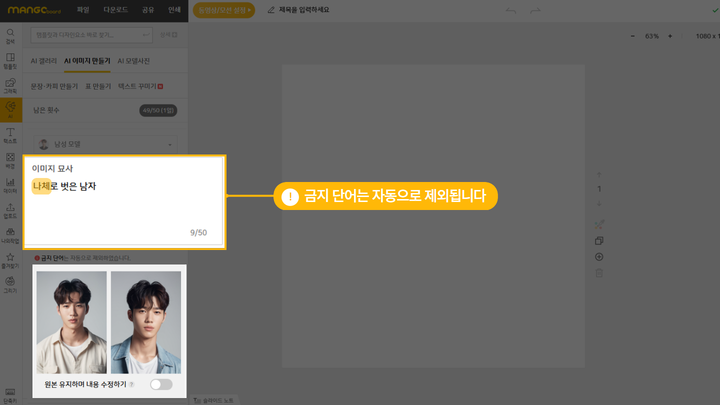Open the 63% zoom level dropdown

(652, 36)
